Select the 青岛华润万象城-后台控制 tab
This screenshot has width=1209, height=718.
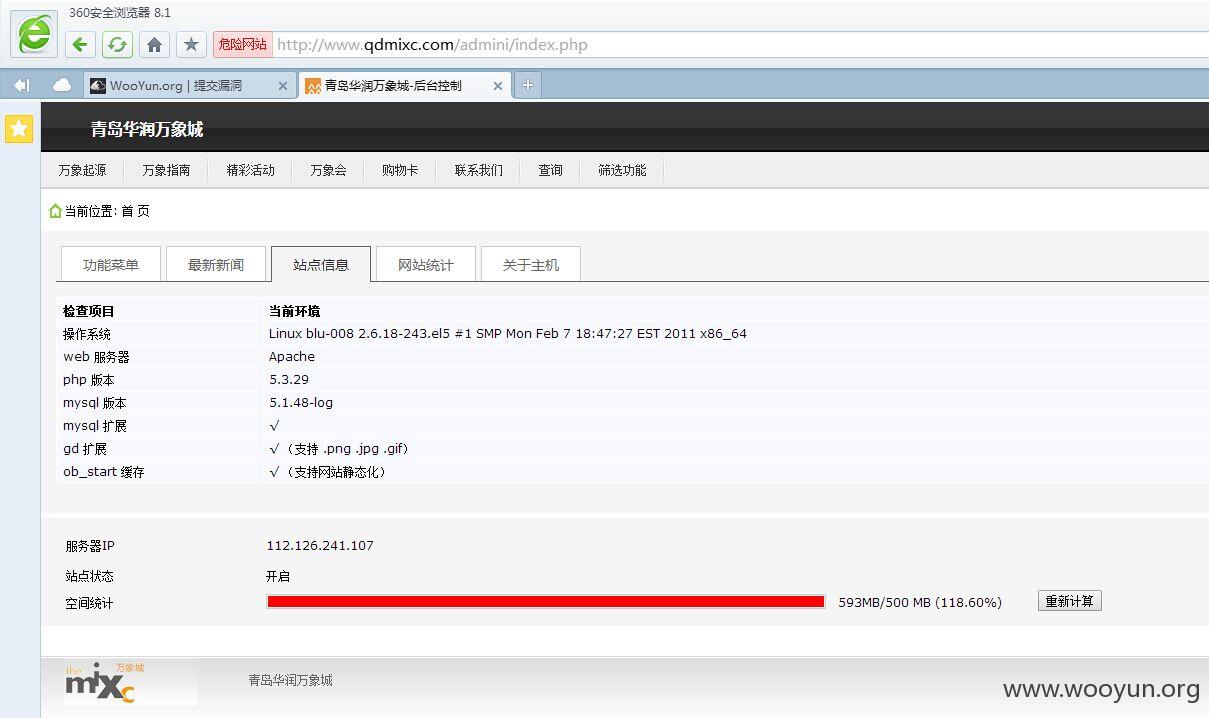(x=405, y=85)
